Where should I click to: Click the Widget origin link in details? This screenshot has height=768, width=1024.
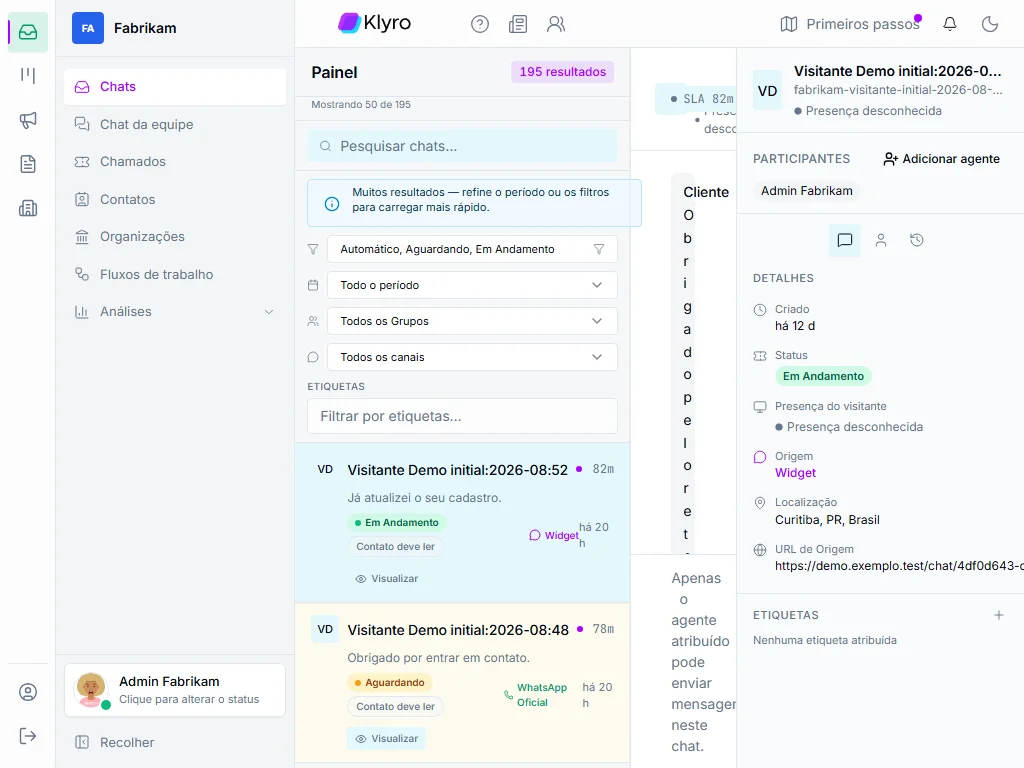tap(795, 473)
